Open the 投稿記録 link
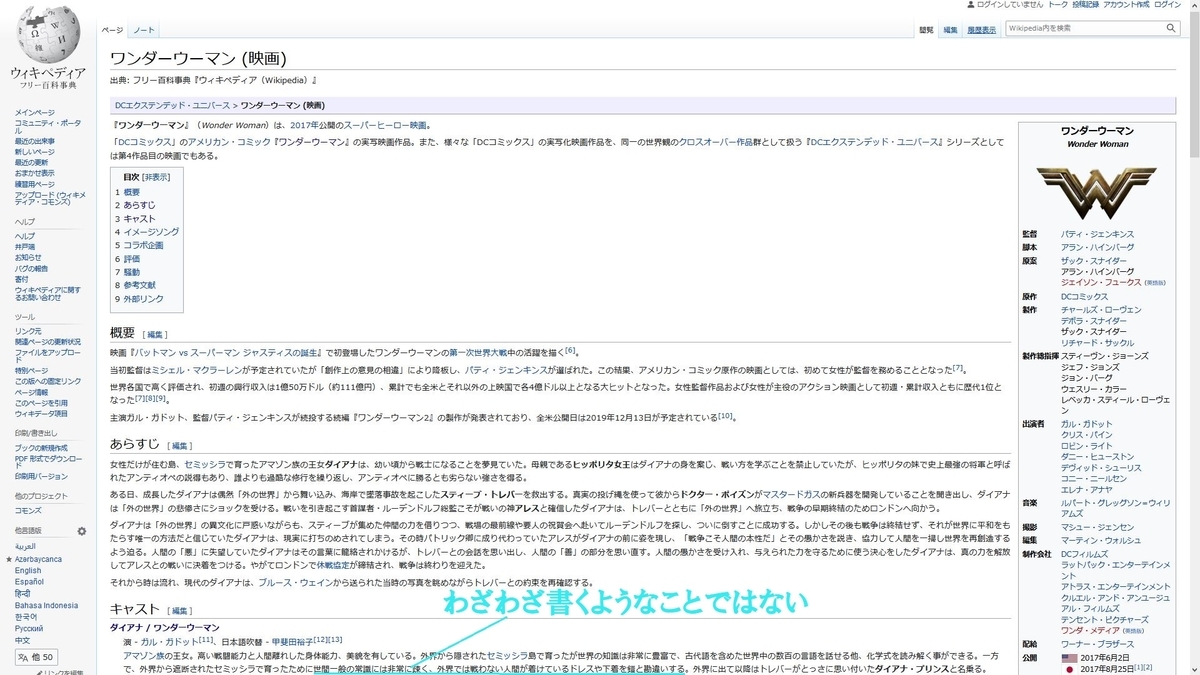The image size is (1200, 675). (1085, 5)
